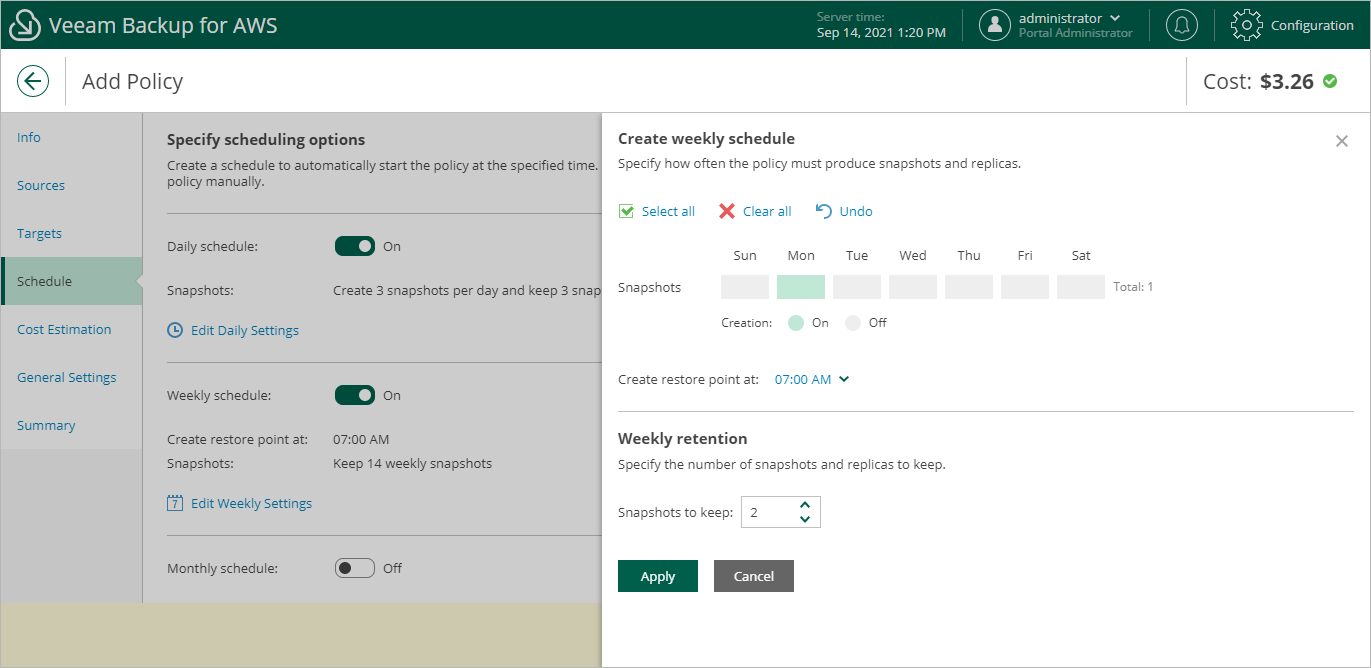1371x668 pixels.
Task: Toggle the Monday snapshot cell
Action: coord(801,287)
